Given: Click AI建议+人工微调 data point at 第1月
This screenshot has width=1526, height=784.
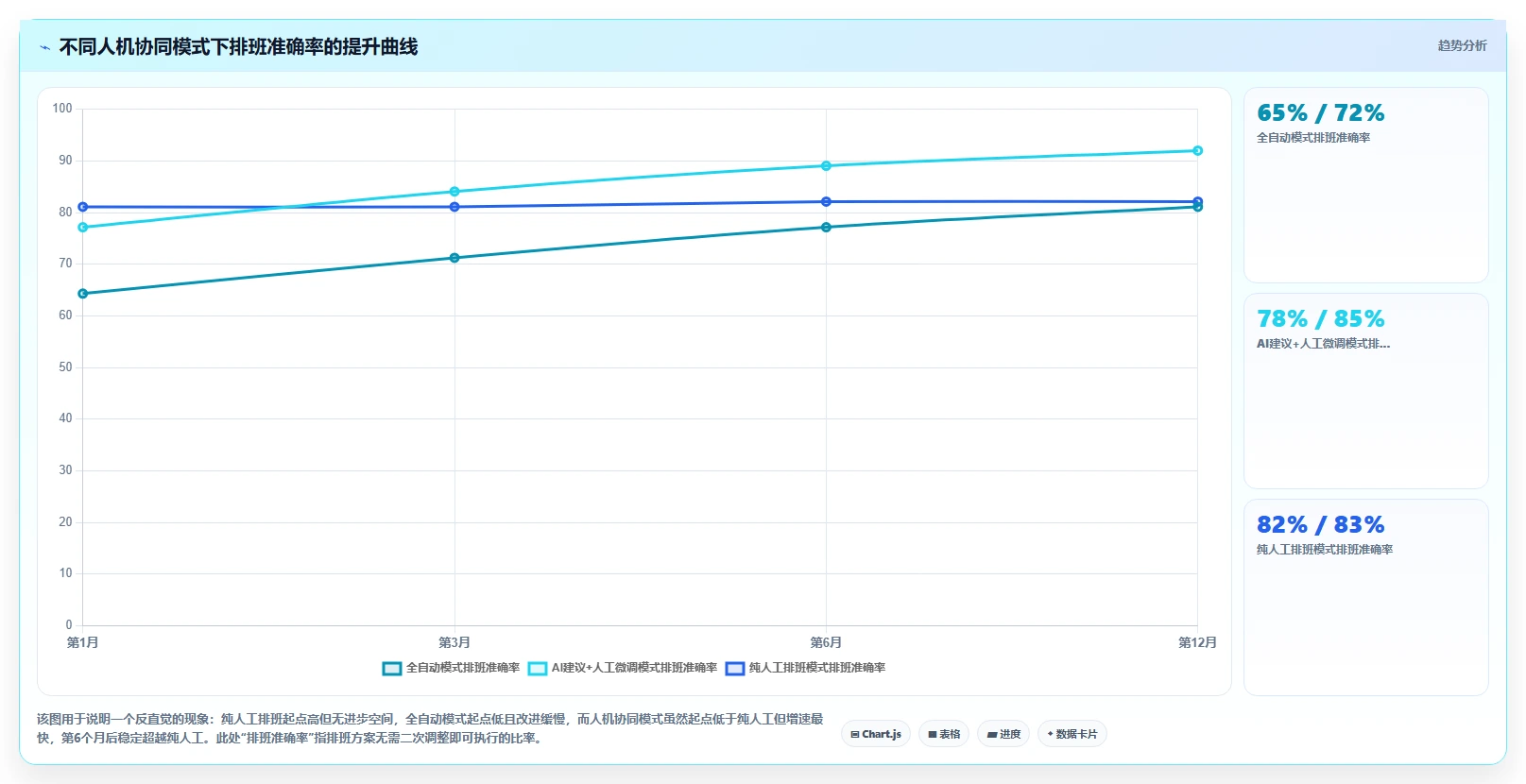Looking at the screenshot, I should 83,228.
